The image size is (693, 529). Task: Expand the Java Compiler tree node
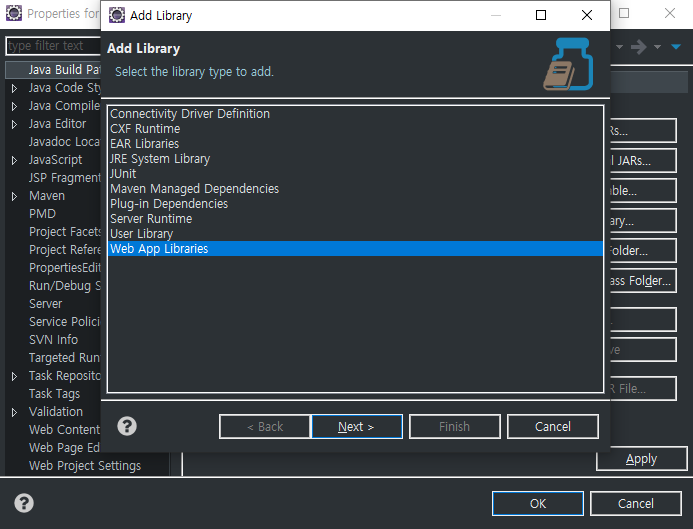(15, 107)
